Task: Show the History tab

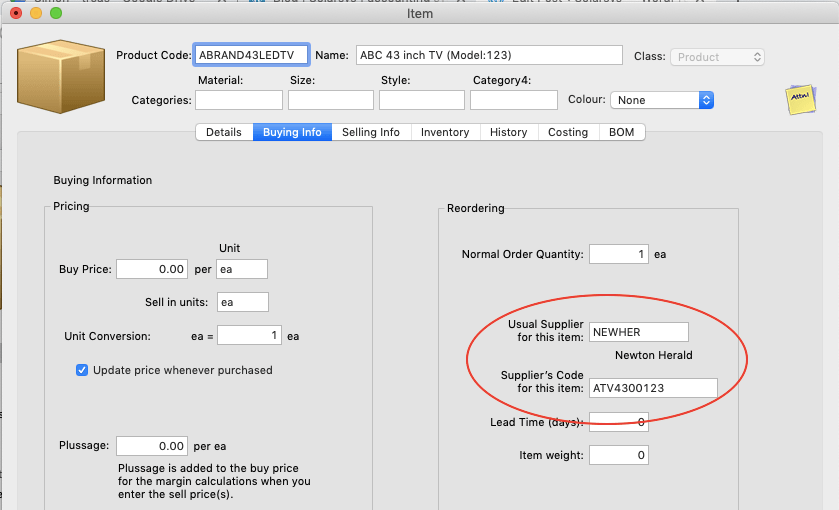Action: (x=509, y=132)
